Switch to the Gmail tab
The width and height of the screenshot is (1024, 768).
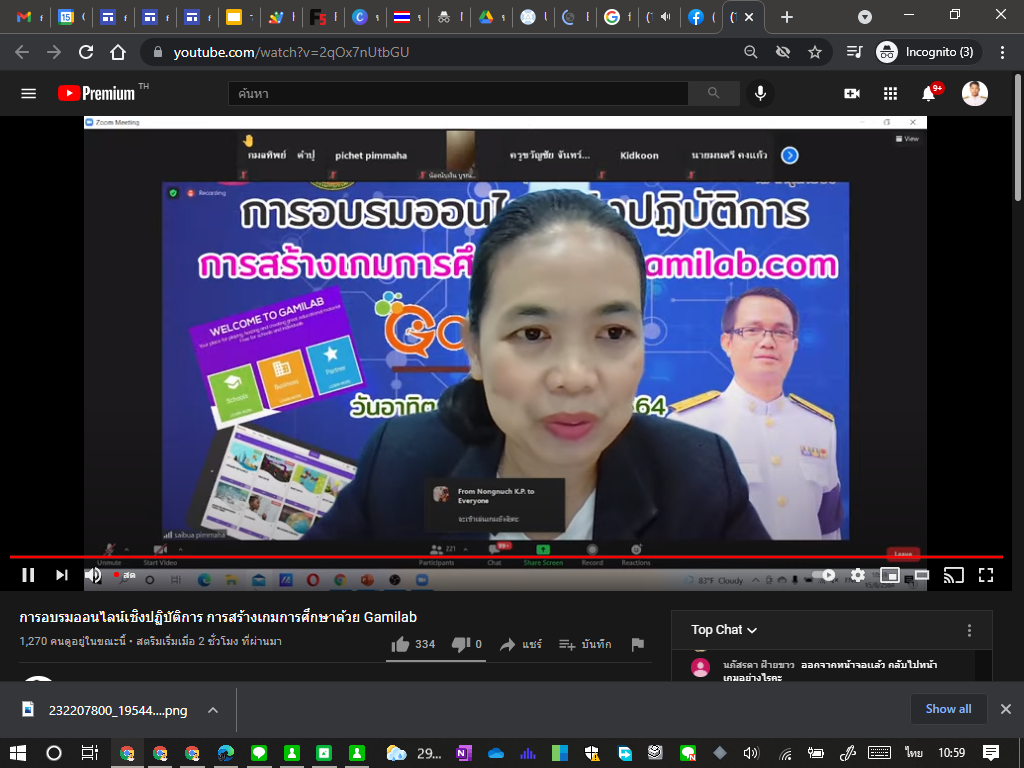click(24, 18)
